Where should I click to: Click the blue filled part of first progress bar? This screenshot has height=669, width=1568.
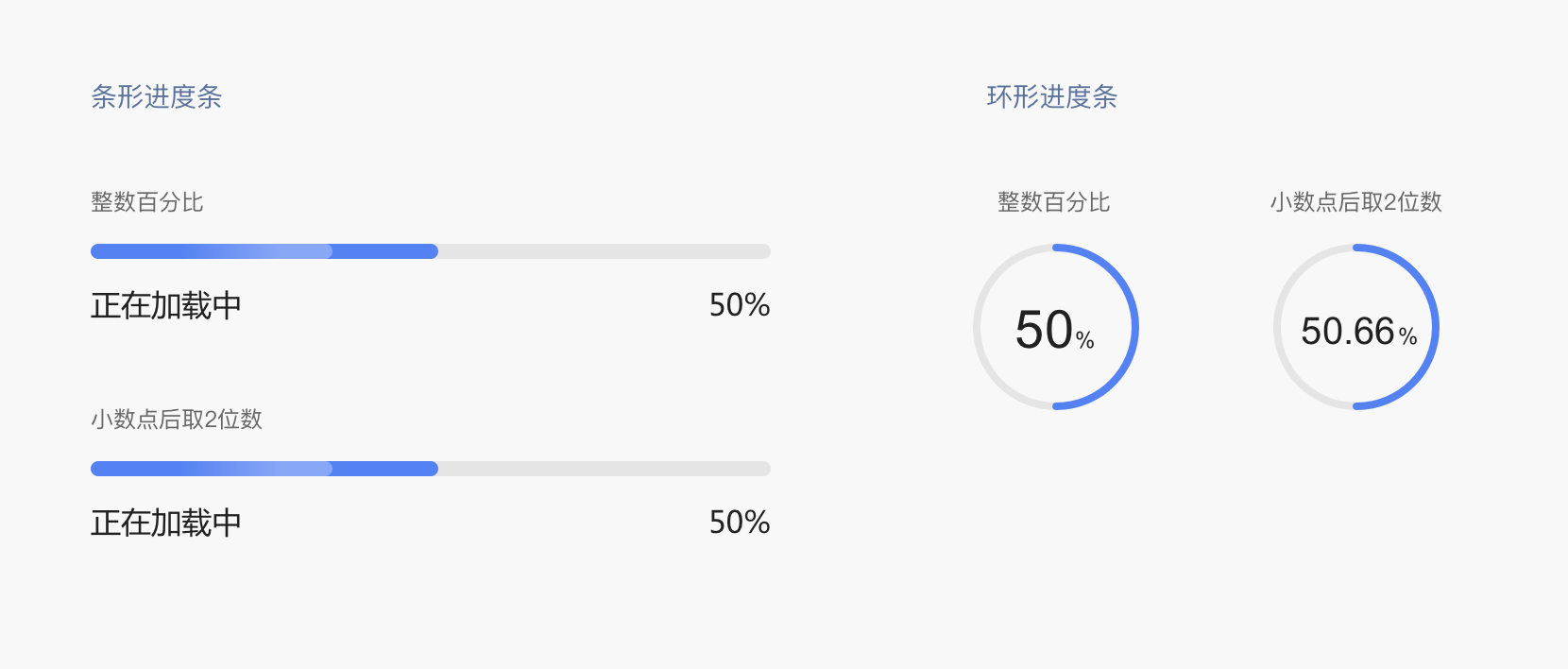point(264,251)
